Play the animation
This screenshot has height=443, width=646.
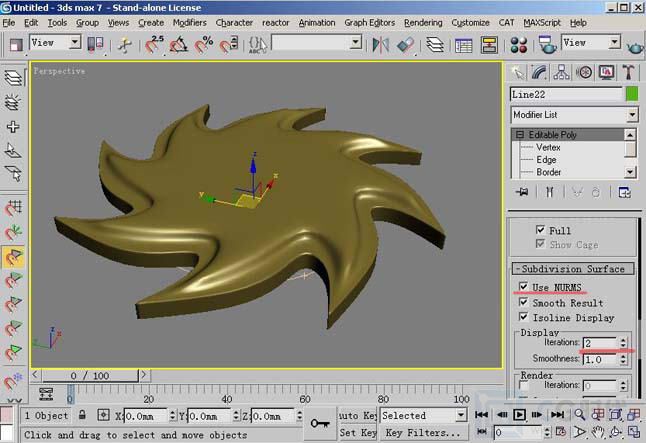pos(519,415)
